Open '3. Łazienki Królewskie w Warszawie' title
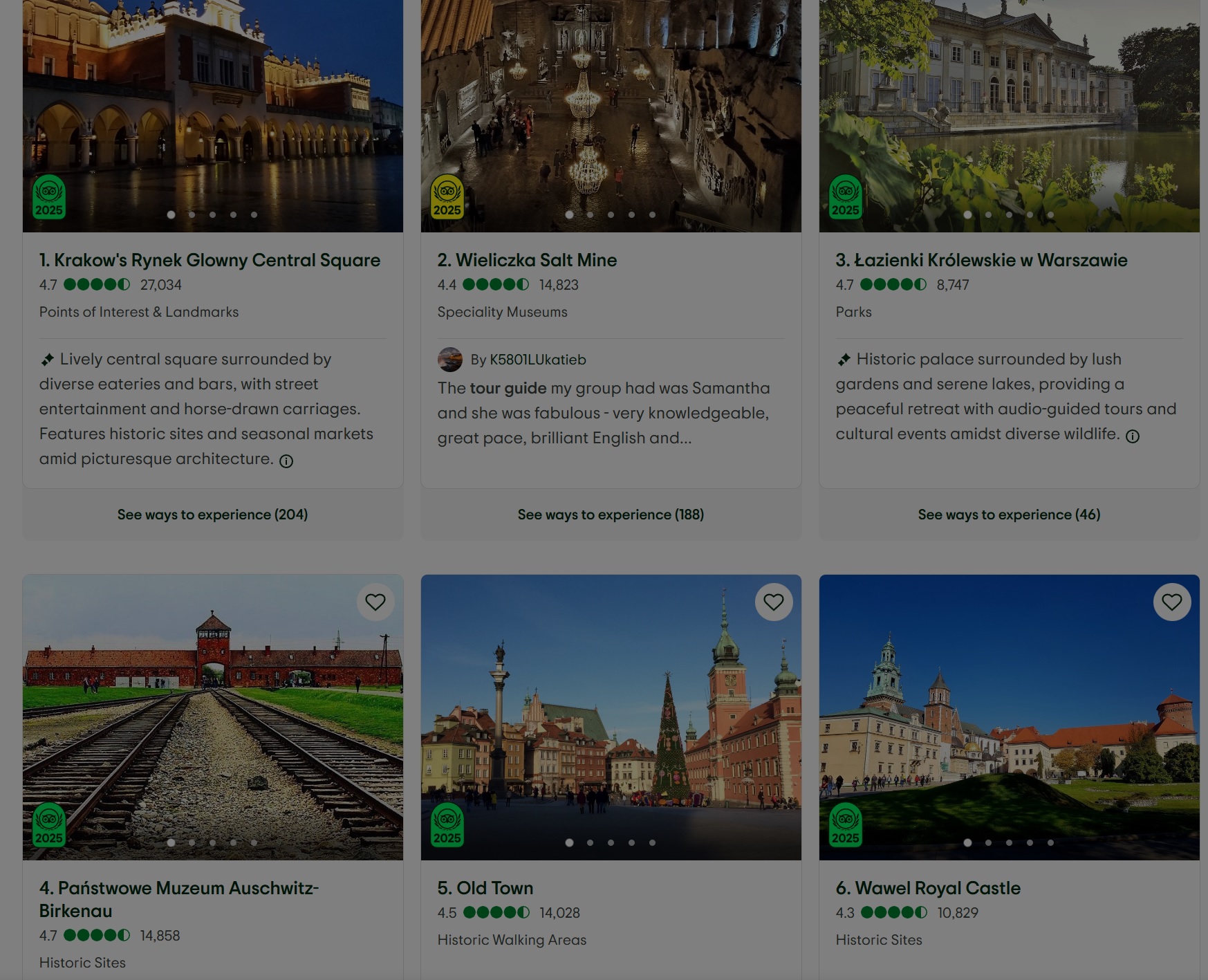This screenshot has width=1208, height=980. 981,260
